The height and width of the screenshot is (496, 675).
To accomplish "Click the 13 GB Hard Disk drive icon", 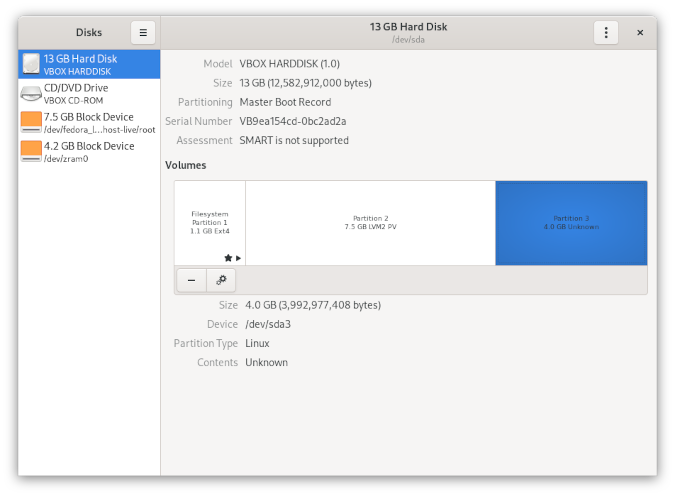I will 31,65.
